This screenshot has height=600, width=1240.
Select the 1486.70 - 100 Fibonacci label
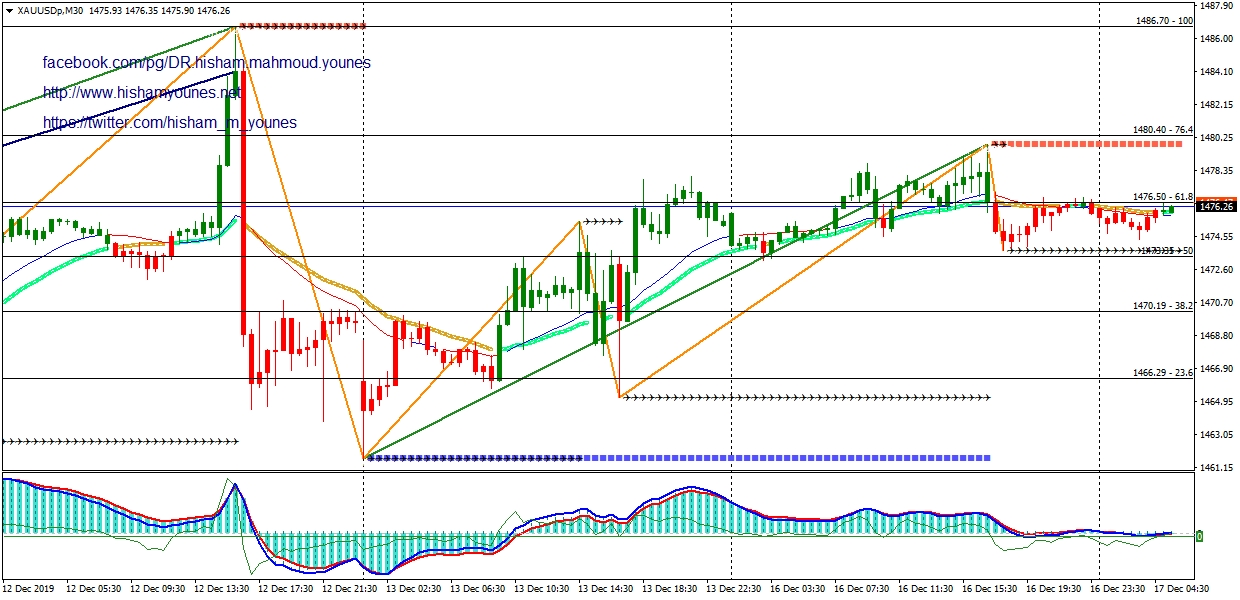tap(1164, 20)
